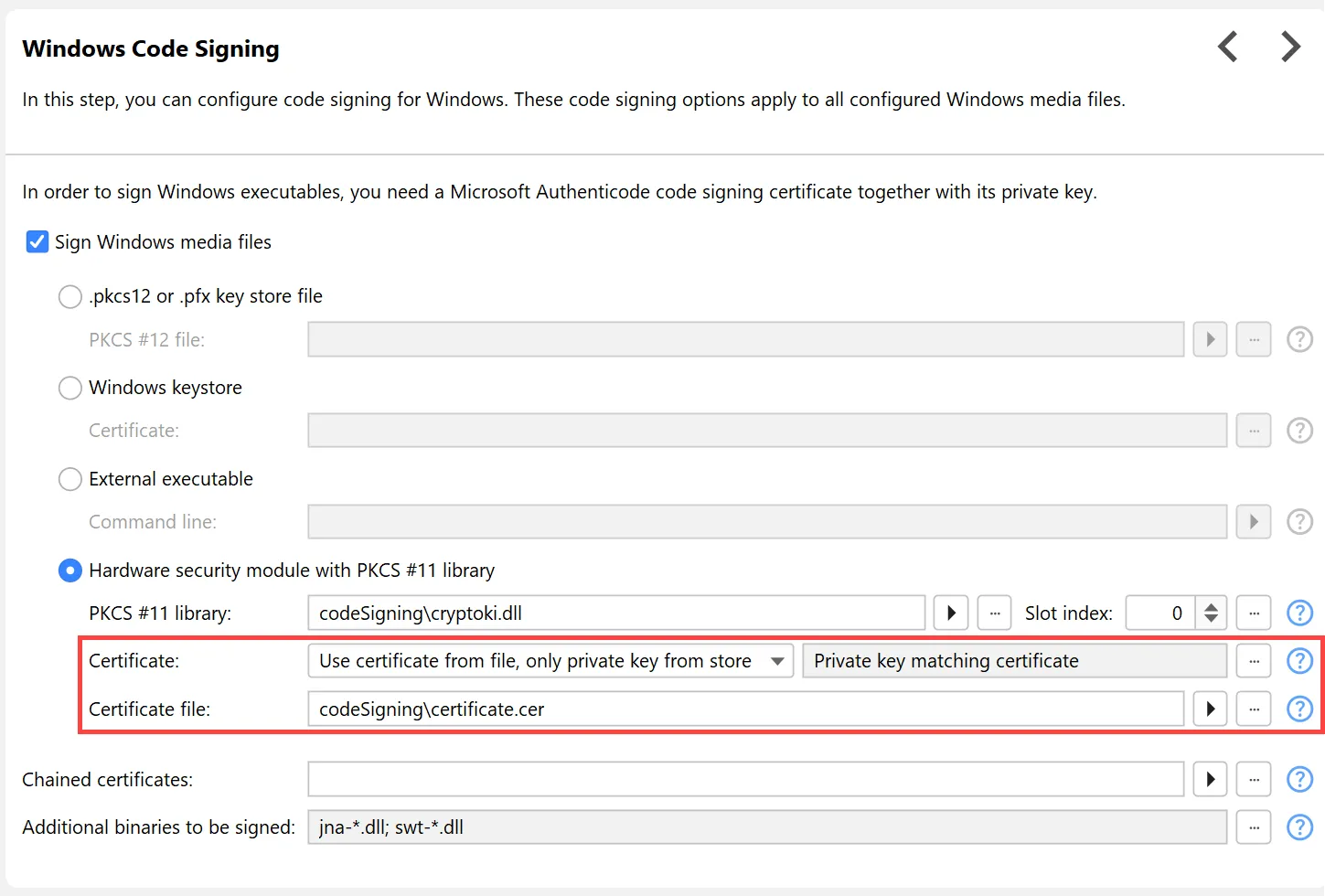This screenshot has height=896, width=1325.
Task: Click variable arrow button for Certificate file
Action: pos(1210,709)
